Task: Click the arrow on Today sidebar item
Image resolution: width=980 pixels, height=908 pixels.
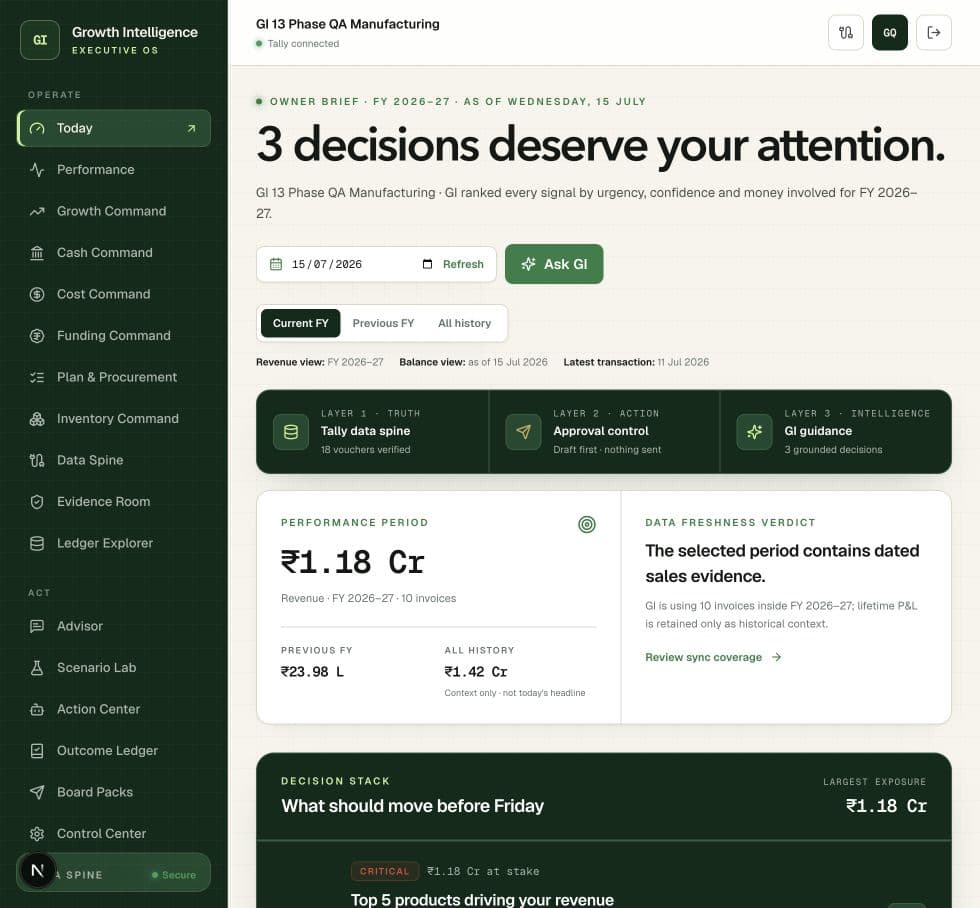Action: click(x=191, y=128)
